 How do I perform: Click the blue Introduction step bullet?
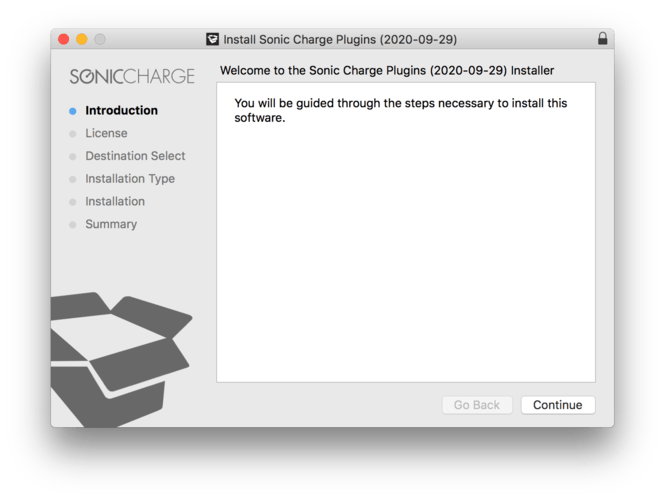tap(73, 111)
